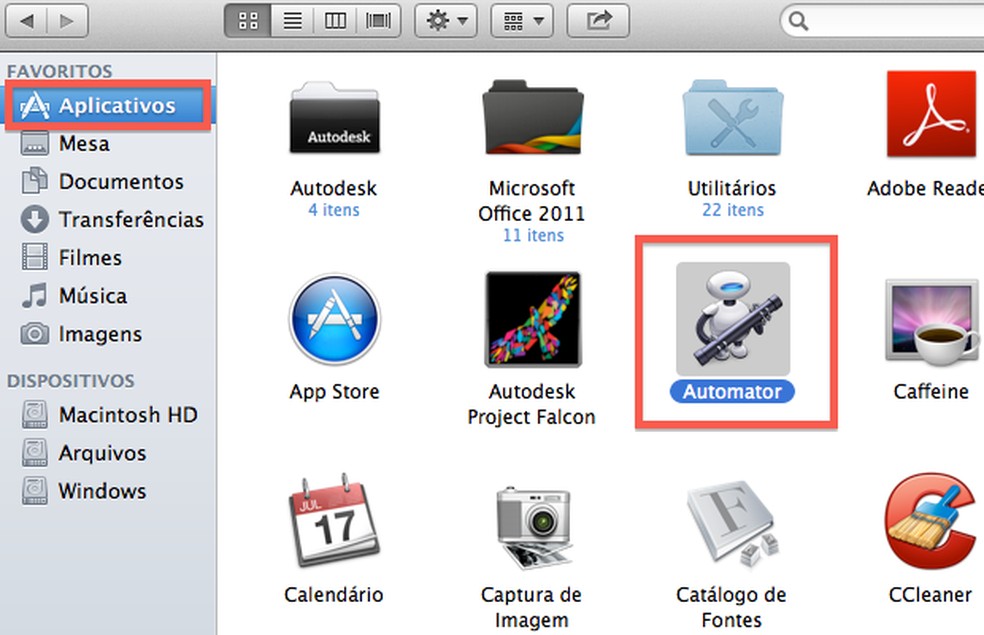
Task: Open Imagens in the sidebar
Action: pos(108,334)
